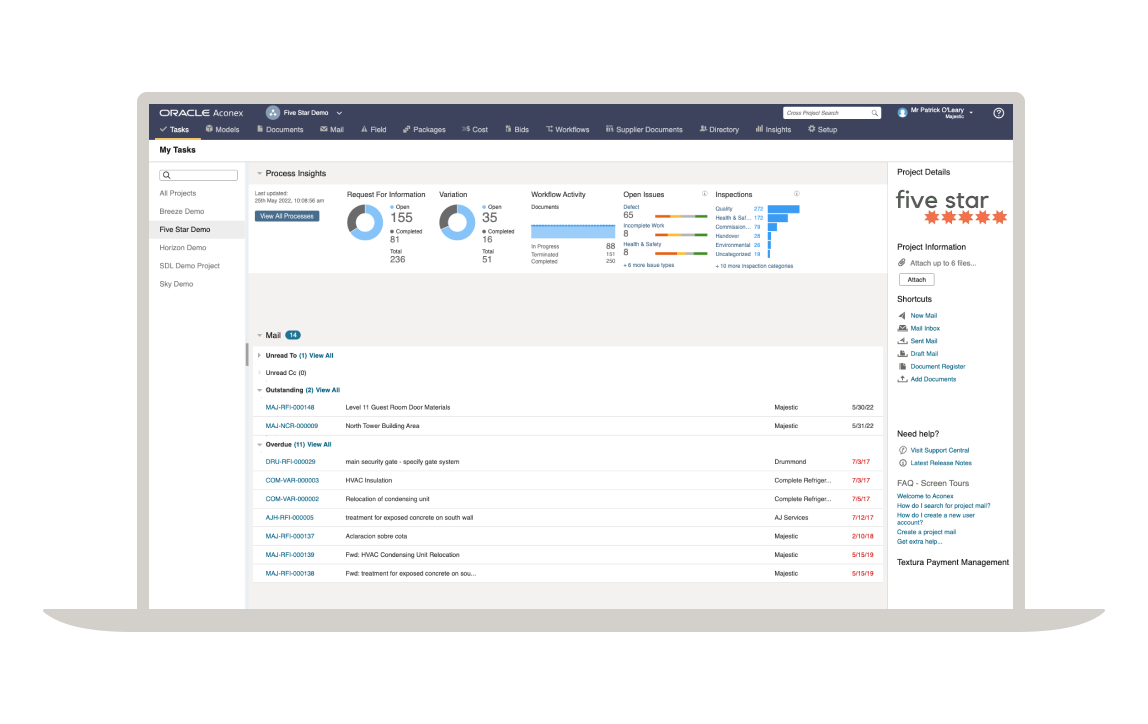Click the Variation donut chart

[x=457, y=223]
